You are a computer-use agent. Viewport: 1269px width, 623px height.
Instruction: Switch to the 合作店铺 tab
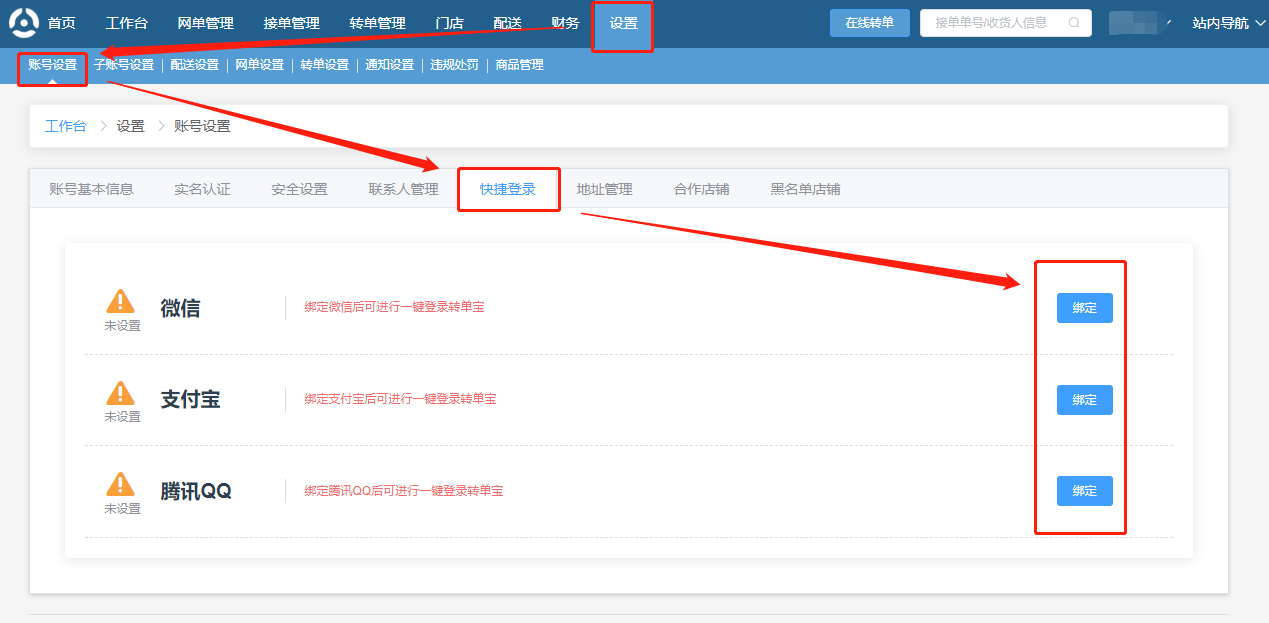click(x=701, y=189)
